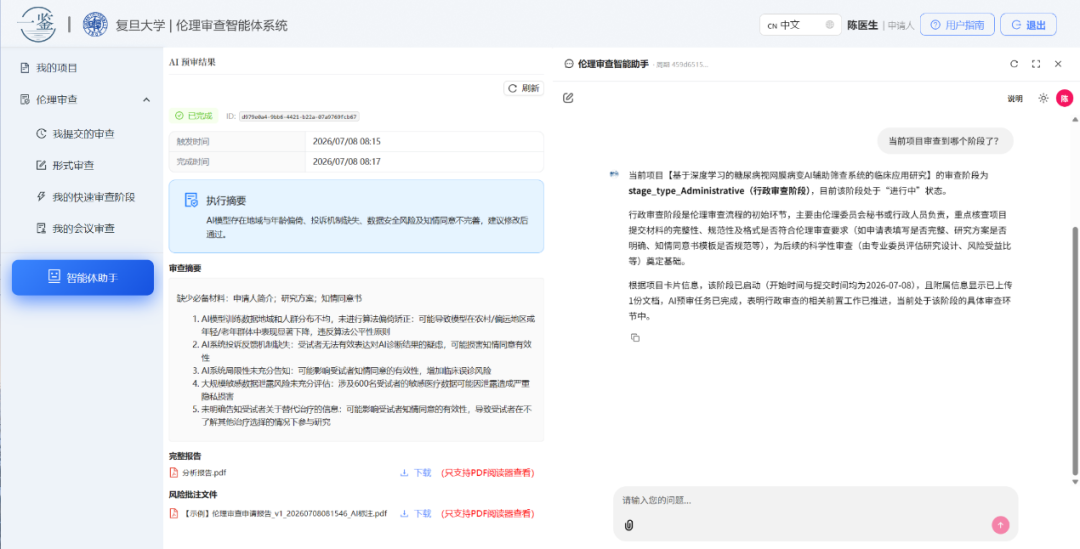Click the 伦理审查智能助手 header icon
This screenshot has width=1080, height=549.
pos(568,63)
